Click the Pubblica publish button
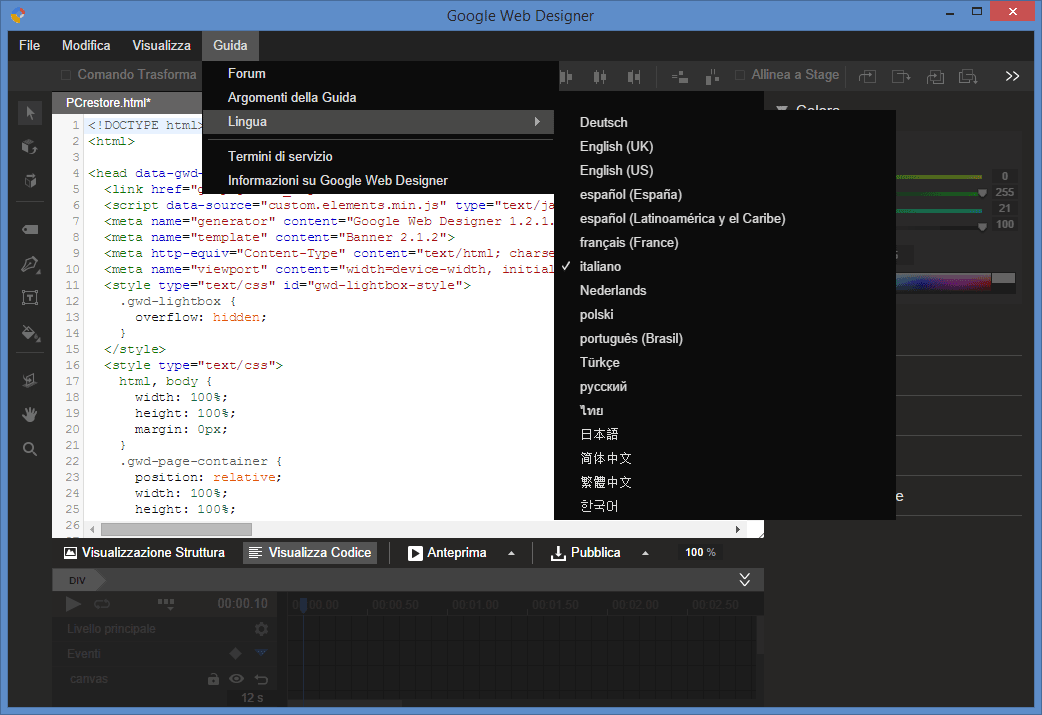Viewport: 1042px width, 715px height. tap(585, 553)
